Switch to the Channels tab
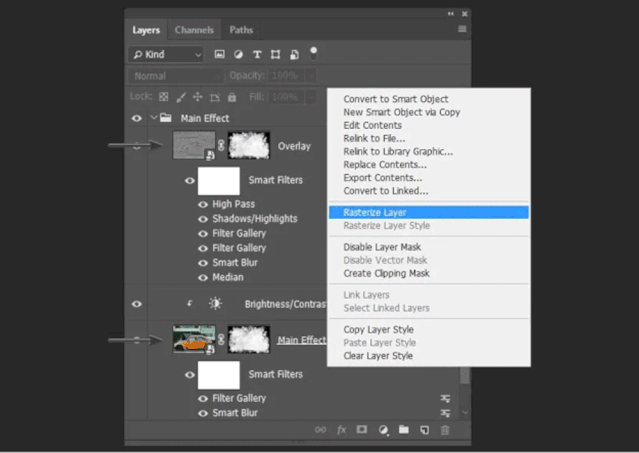This screenshot has height=453, width=639. coord(194,30)
